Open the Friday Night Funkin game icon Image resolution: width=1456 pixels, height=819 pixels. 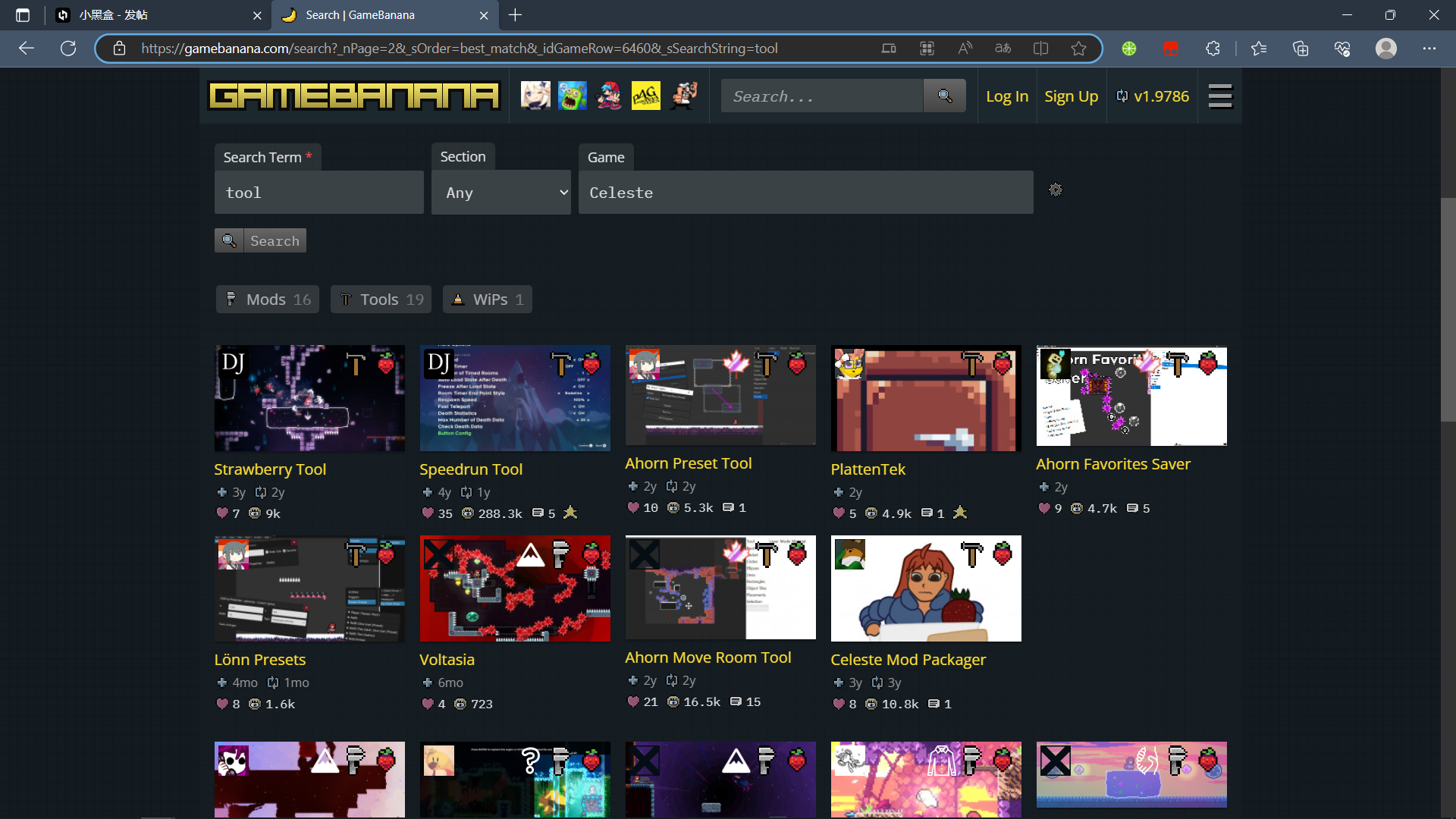[609, 96]
